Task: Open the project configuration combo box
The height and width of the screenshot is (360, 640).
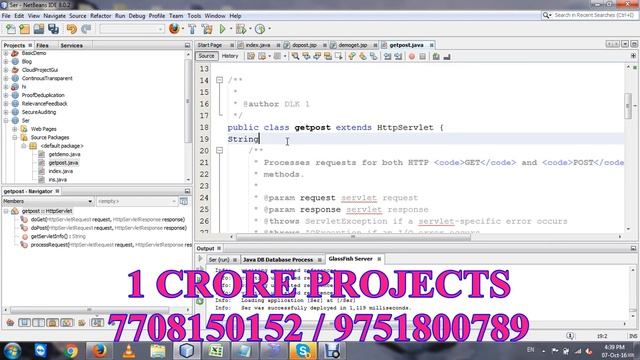Action: [x=131, y=29]
